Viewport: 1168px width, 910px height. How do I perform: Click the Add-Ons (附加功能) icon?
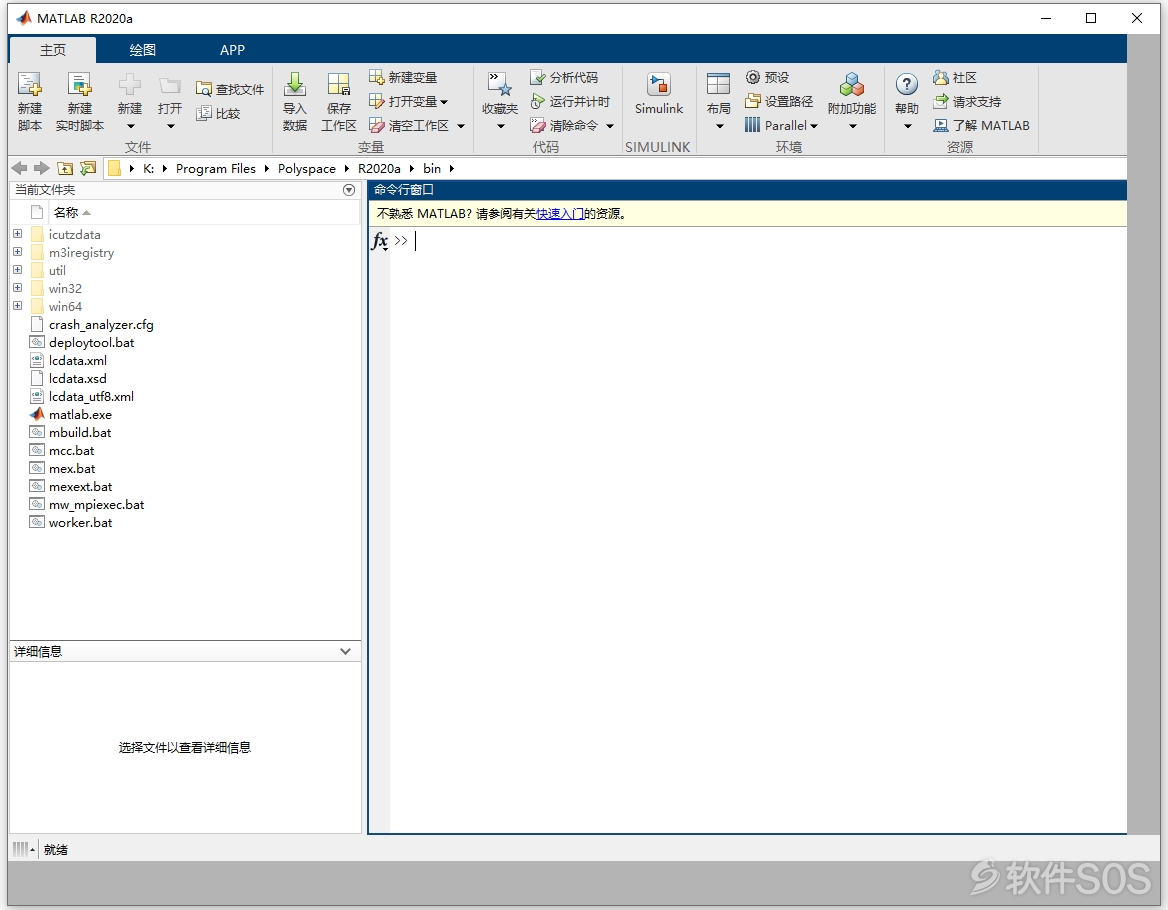851,85
